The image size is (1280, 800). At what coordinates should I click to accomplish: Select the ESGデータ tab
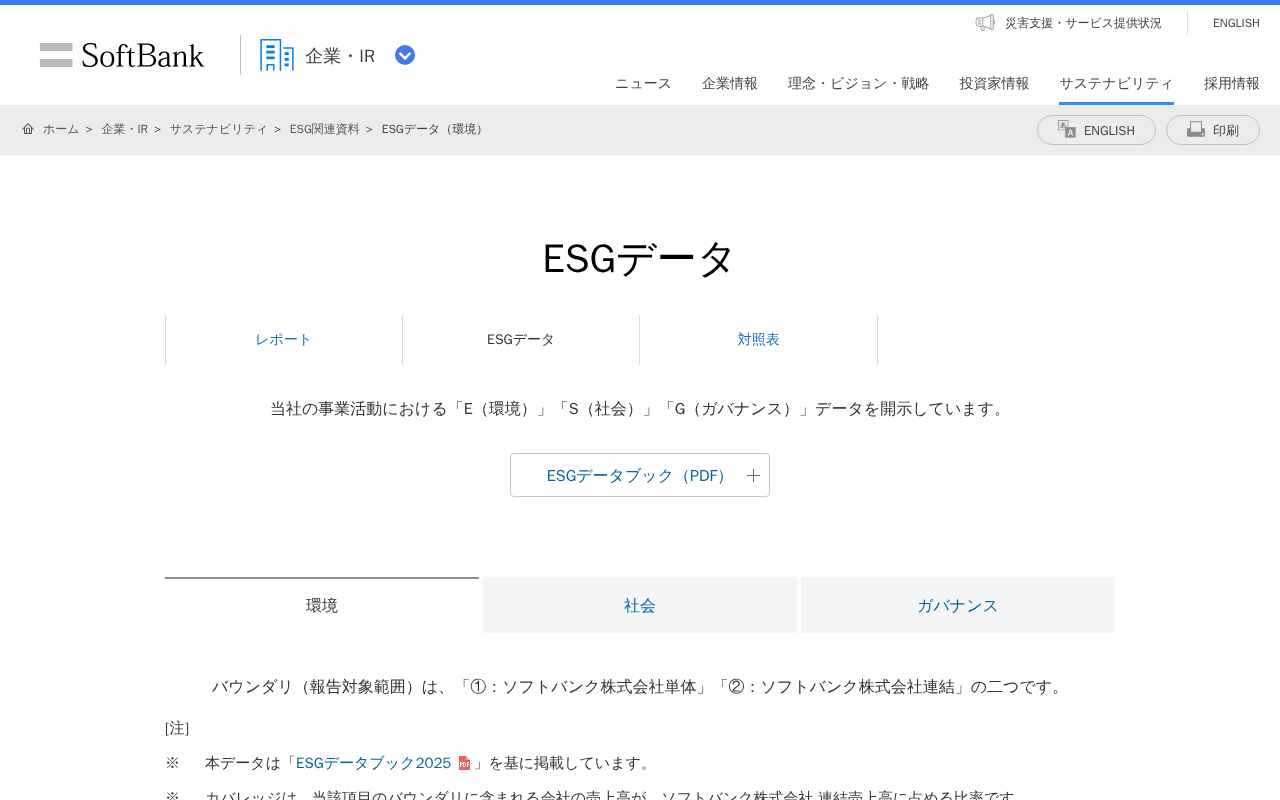point(521,340)
